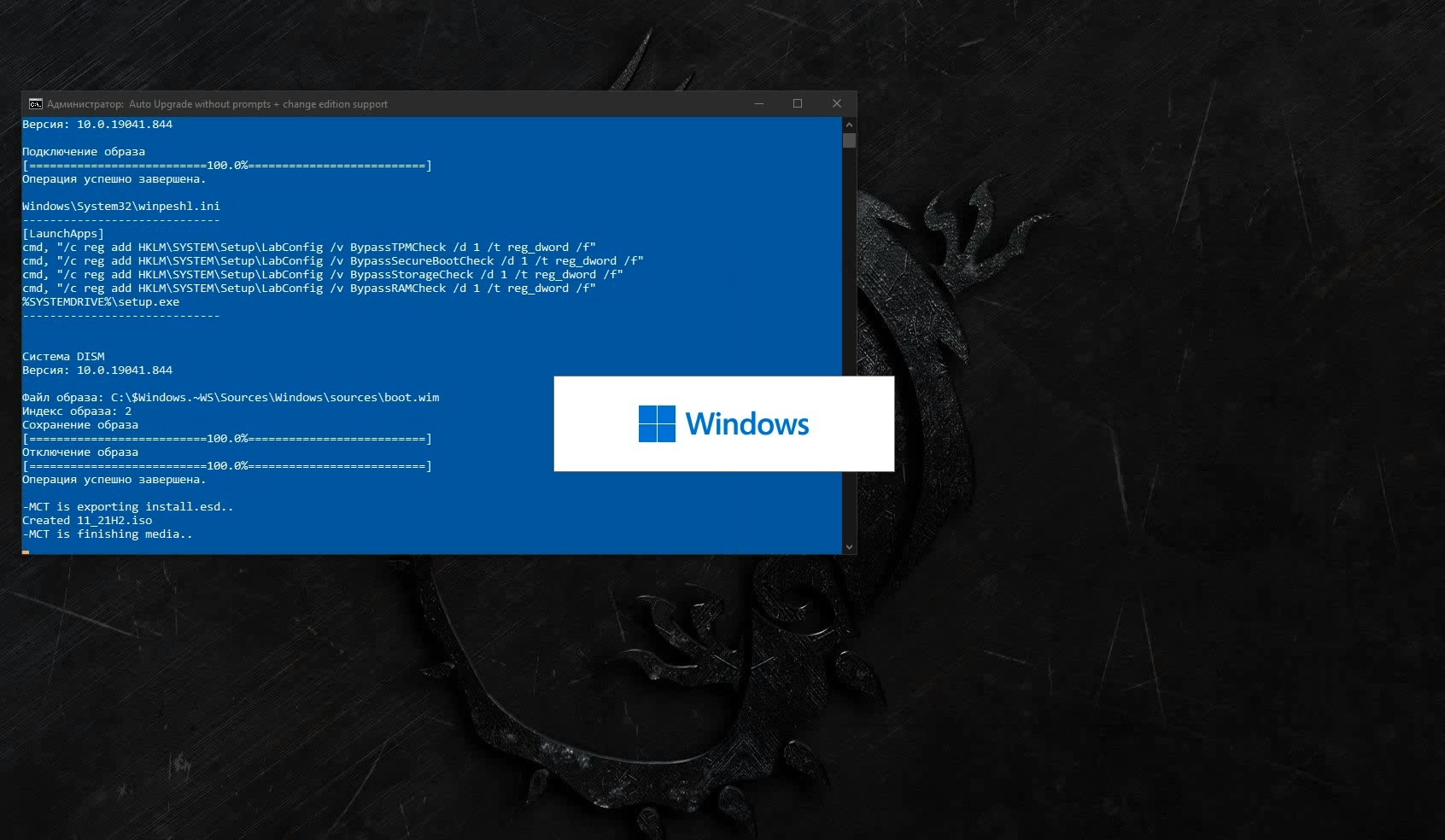Click '-MCT is exporting install.esd..' line
This screenshot has width=1445, height=840.
pyautogui.click(x=128, y=507)
